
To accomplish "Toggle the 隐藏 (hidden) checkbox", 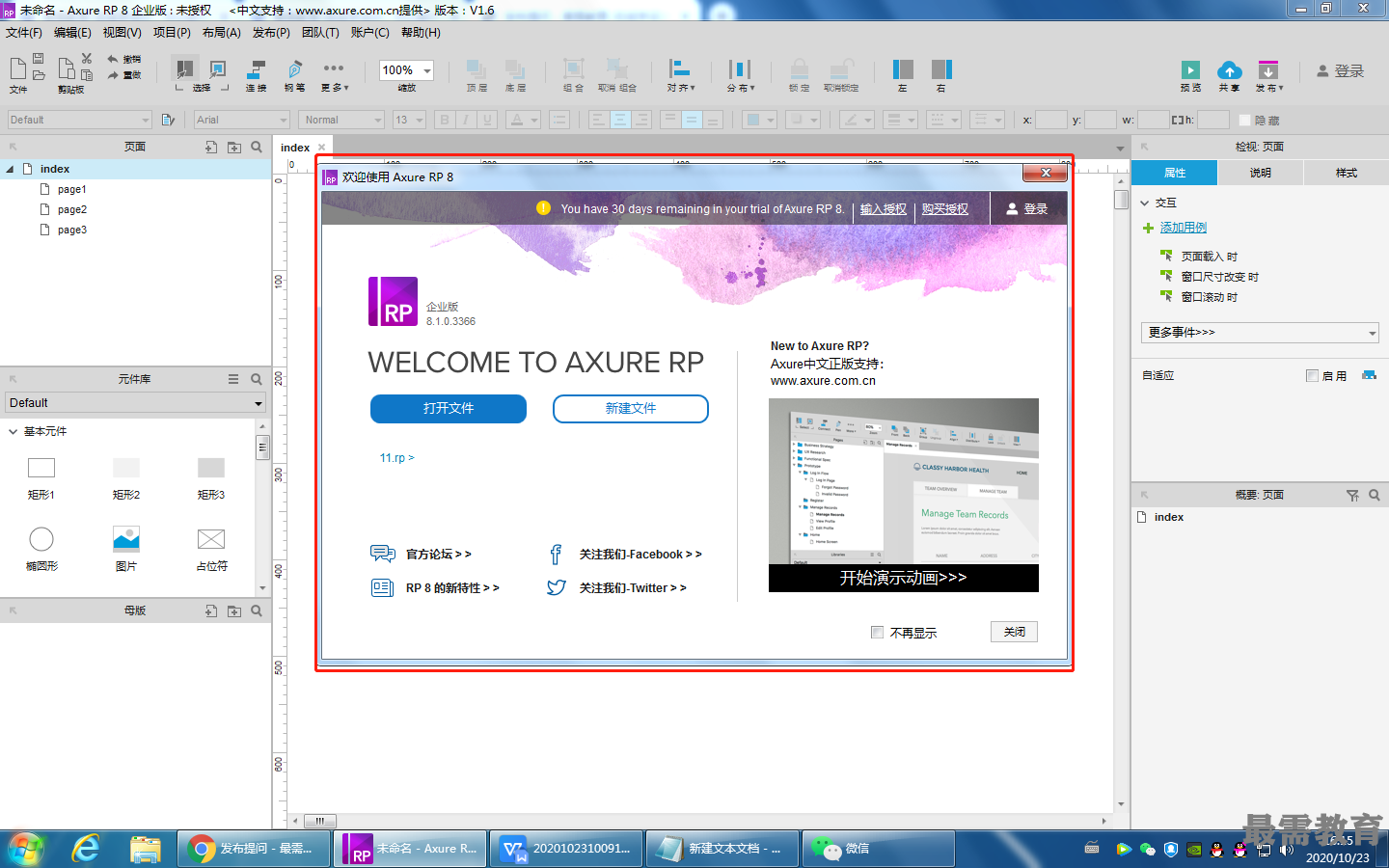I will click(1244, 120).
